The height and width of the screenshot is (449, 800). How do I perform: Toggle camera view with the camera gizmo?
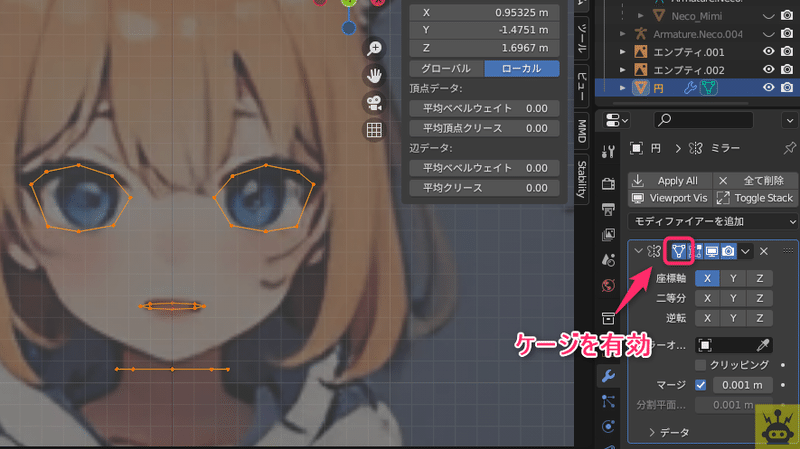coord(374,103)
